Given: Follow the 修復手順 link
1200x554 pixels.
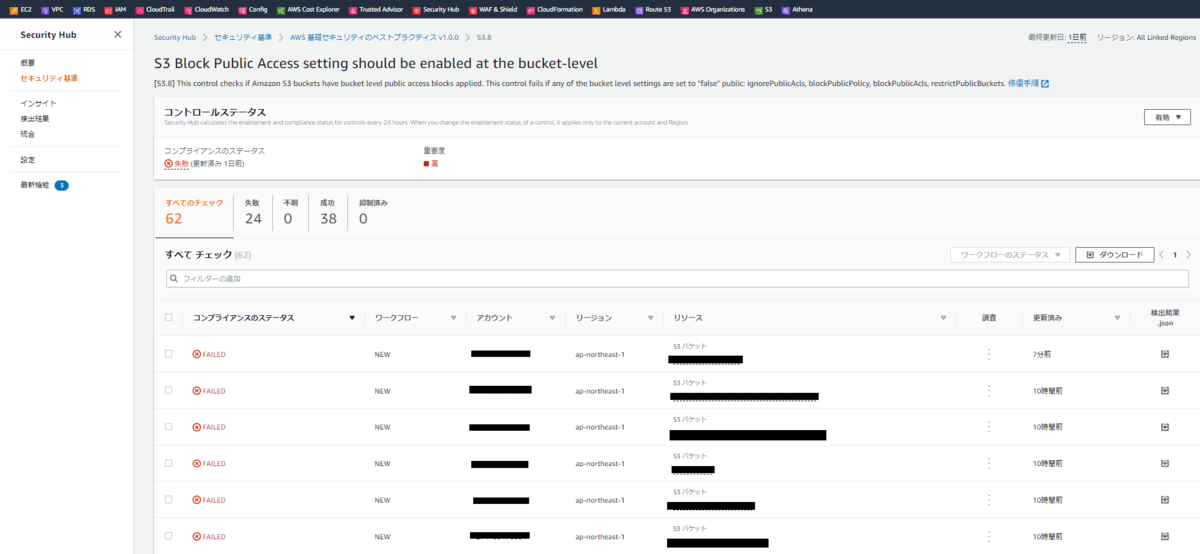Looking at the screenshot, I should 1023,84.
